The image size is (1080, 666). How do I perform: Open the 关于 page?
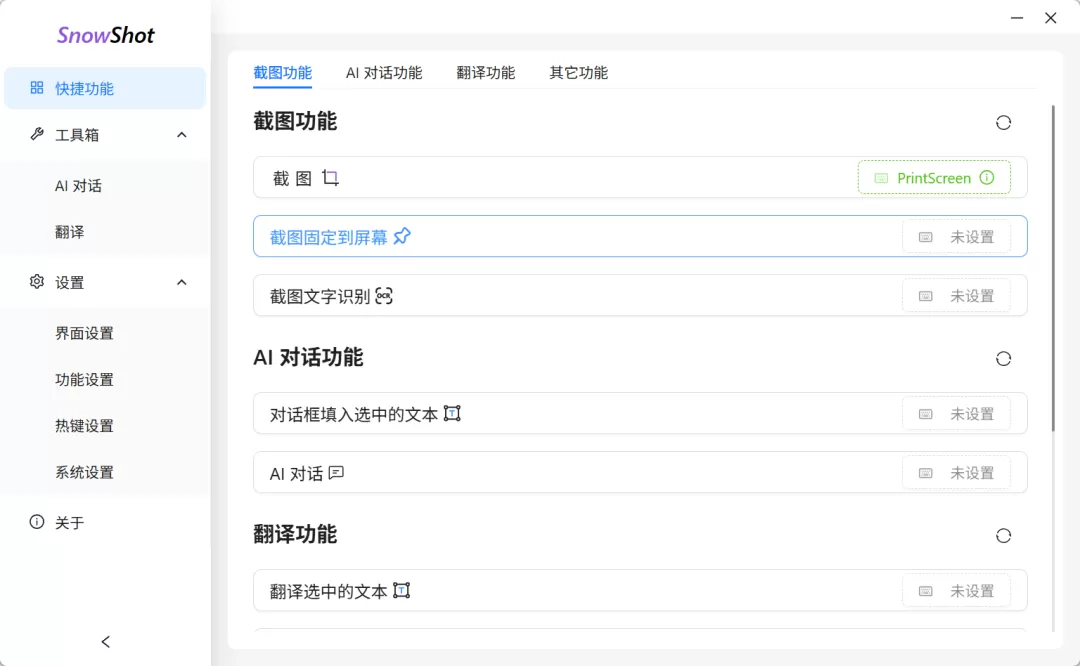69,523
